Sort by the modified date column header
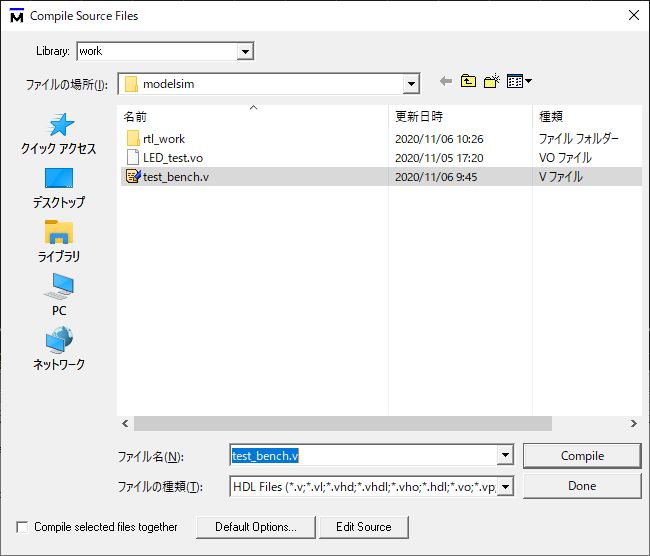 coord(459,116)
